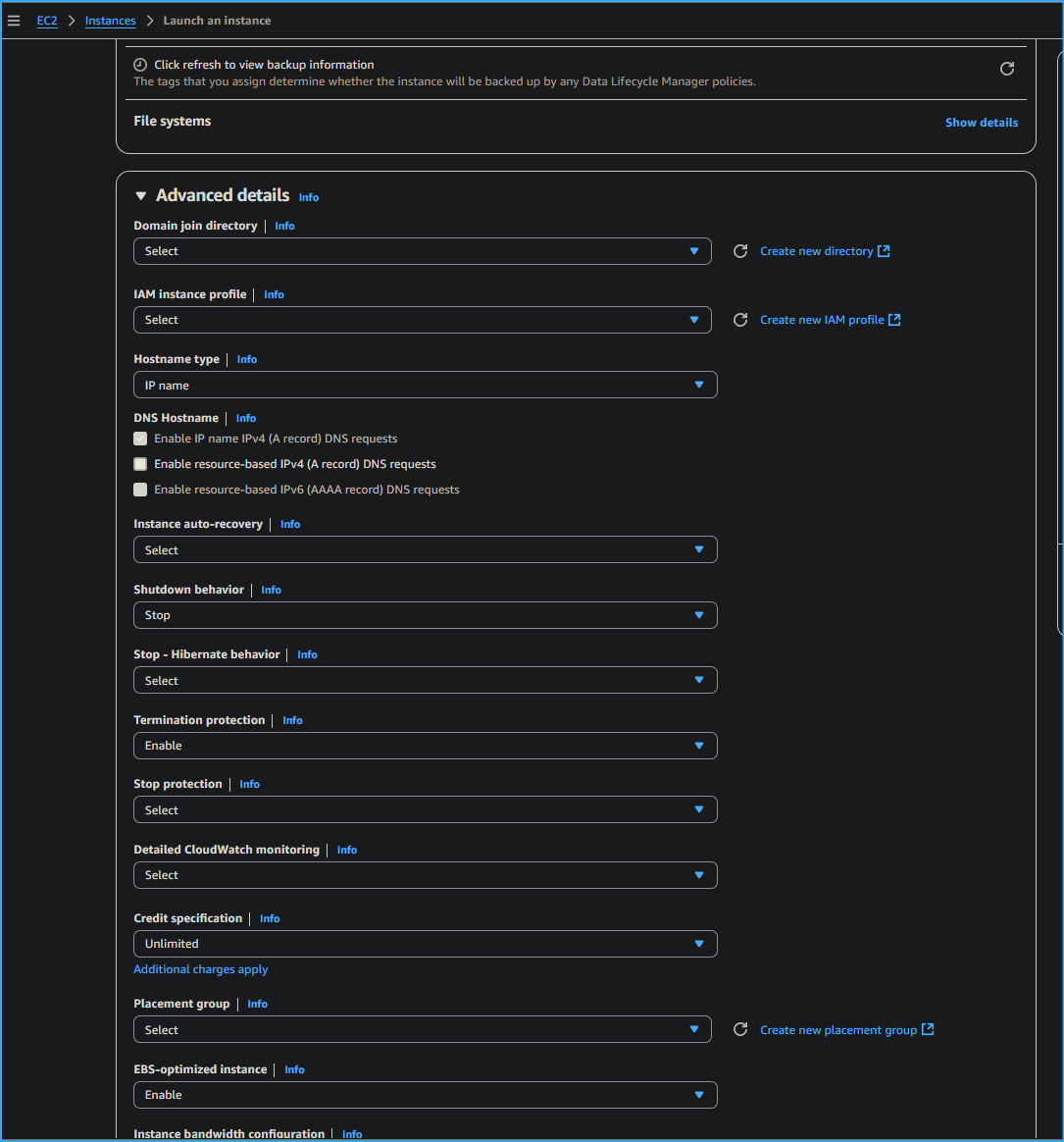The image size is (1064, 1142).
Task: Open the navigation hamburger menu
Action: click(x=14, y=20)
